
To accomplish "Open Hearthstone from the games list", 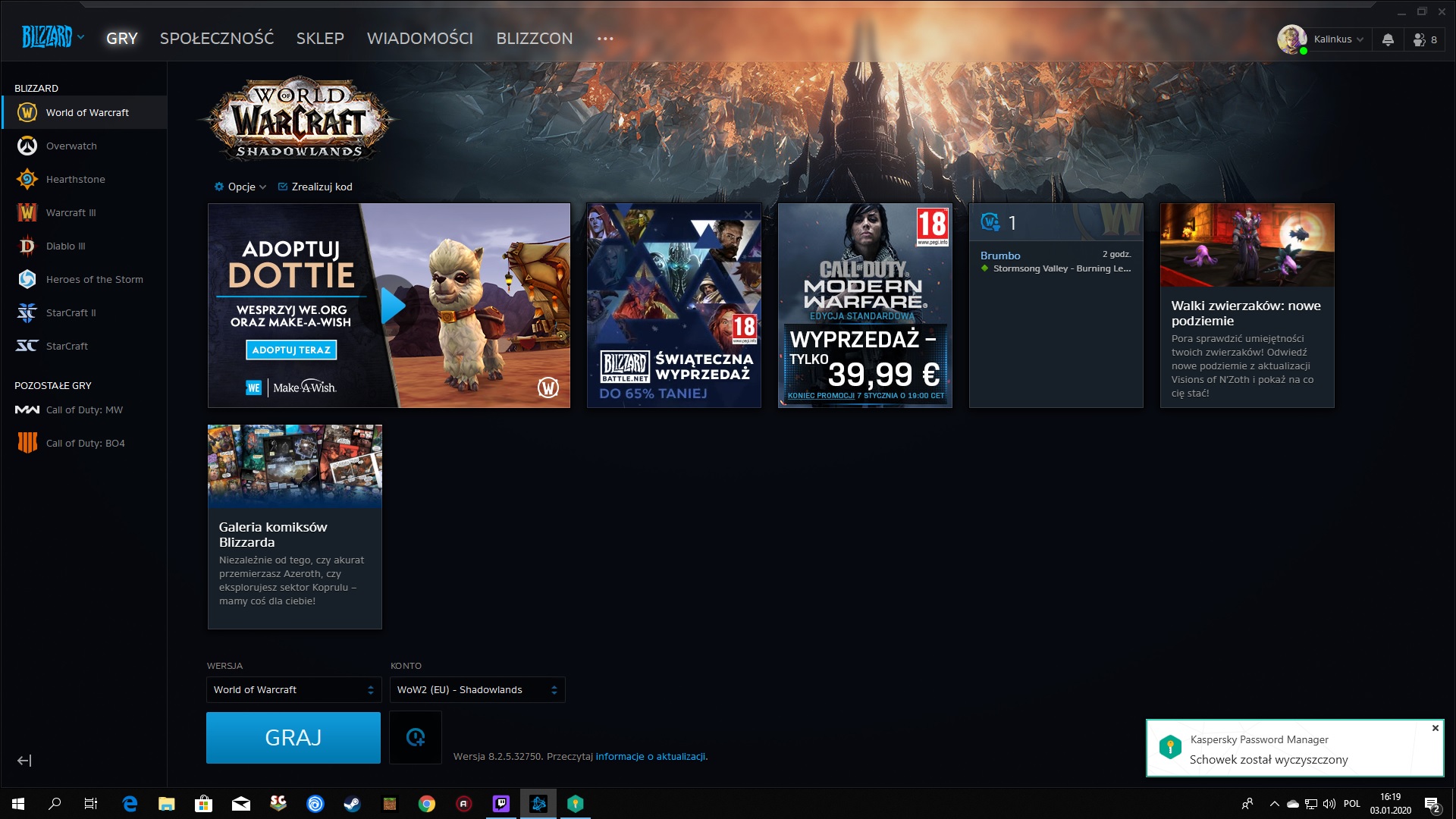I will pyautogui.click(x=75, y=179).
